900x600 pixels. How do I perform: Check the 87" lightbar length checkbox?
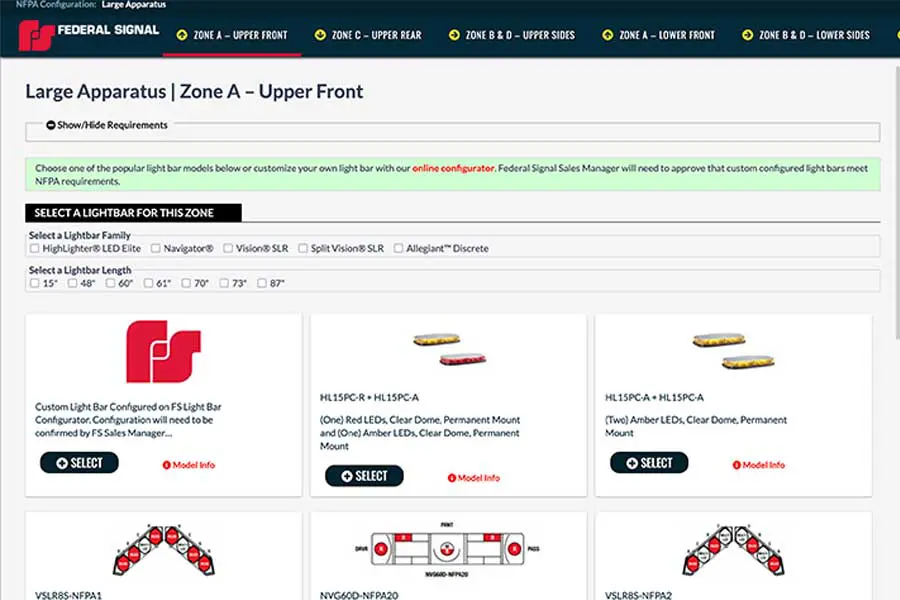262,283
